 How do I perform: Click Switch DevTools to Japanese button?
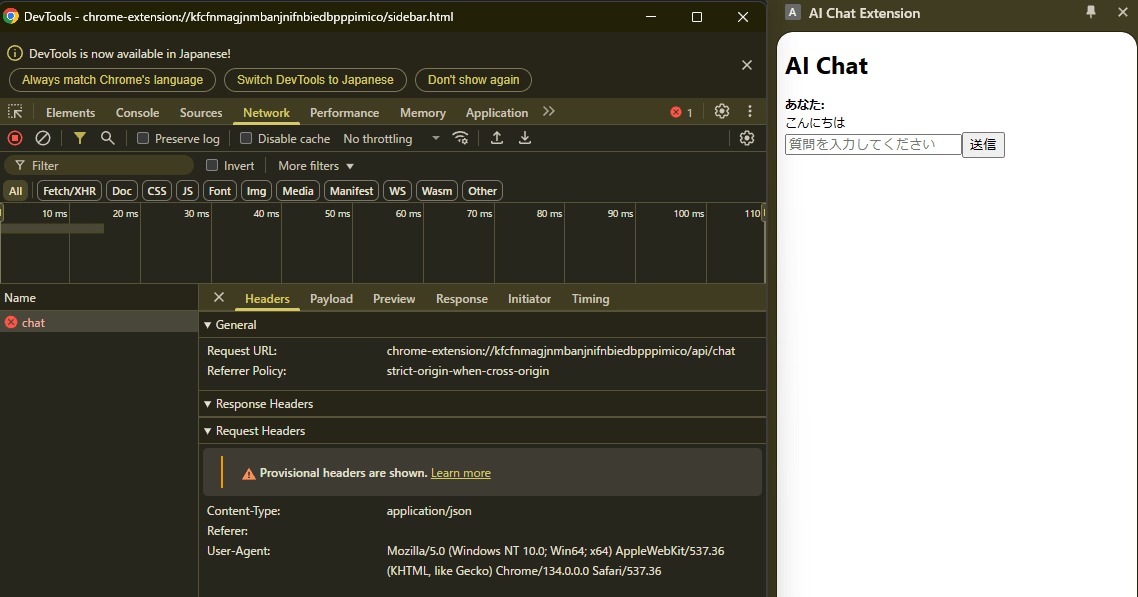pos(315,80)
